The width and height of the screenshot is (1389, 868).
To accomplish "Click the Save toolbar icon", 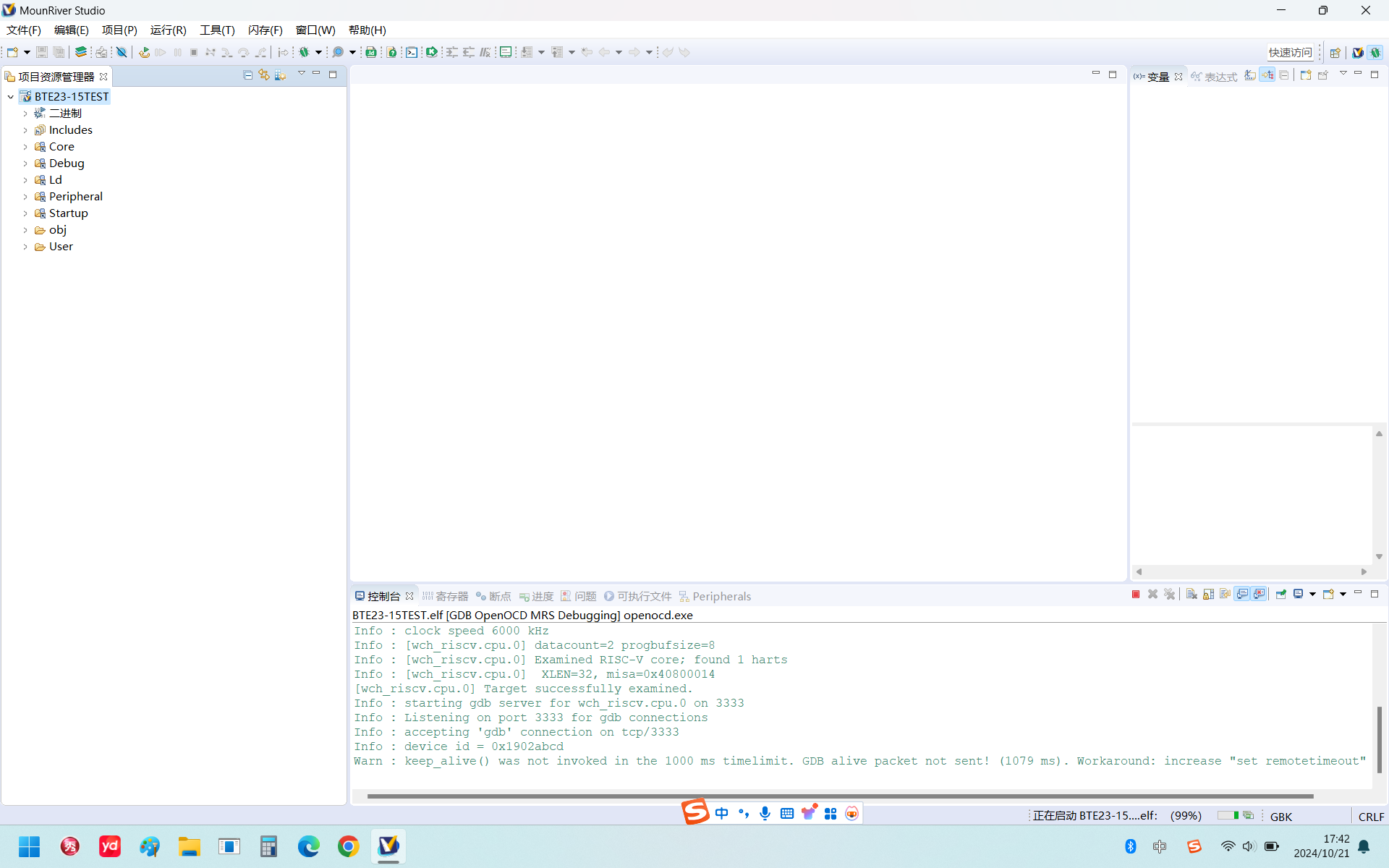I will (x=42, y=52).
